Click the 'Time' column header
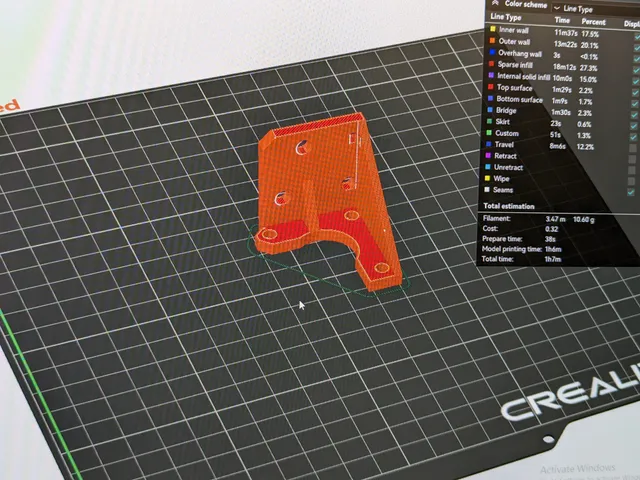640x480 pixels. click(562, 20)
